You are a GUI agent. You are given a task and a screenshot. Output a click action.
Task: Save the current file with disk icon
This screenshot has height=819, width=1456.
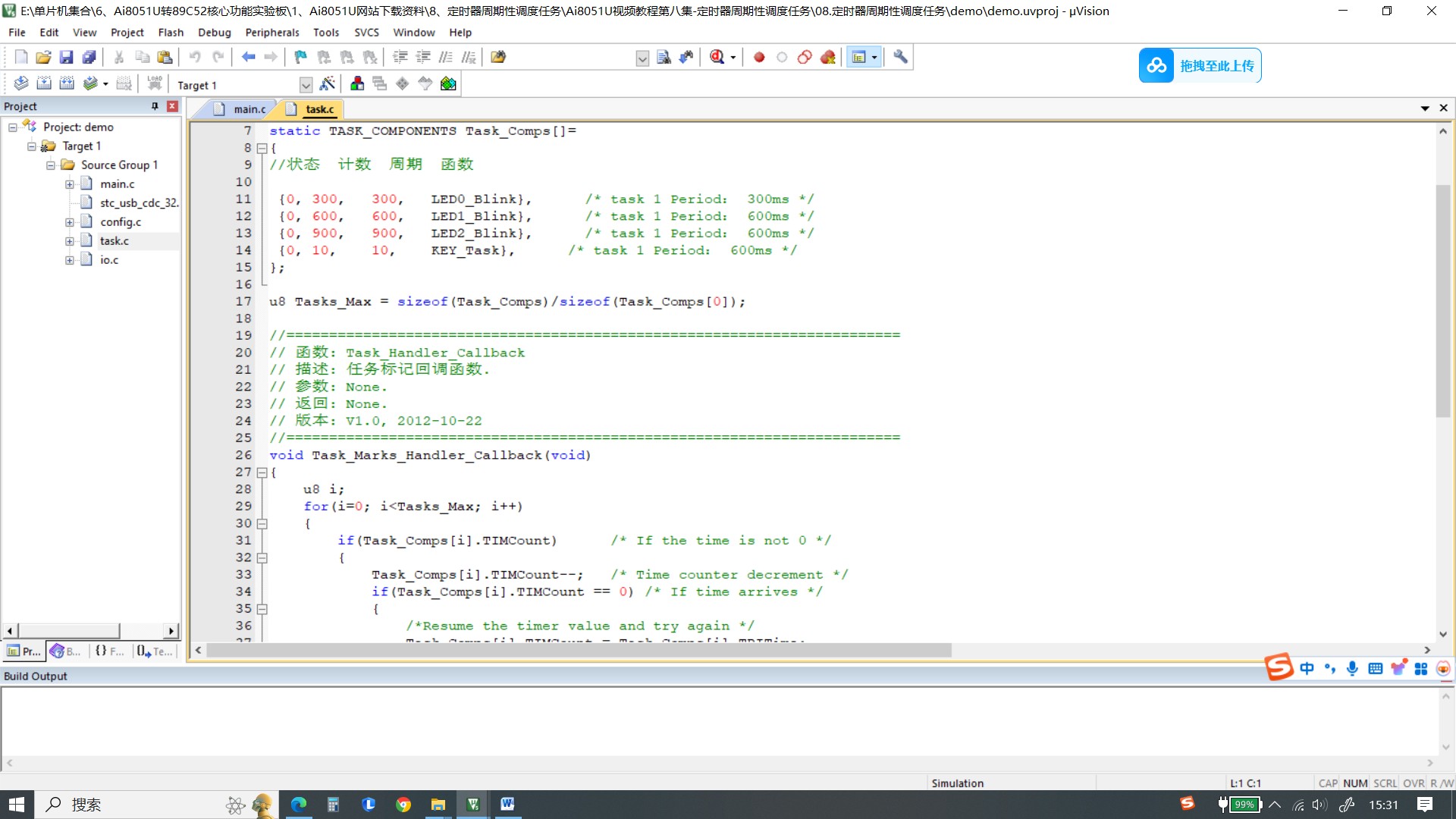pyautogui.click(x=66, y=57)
